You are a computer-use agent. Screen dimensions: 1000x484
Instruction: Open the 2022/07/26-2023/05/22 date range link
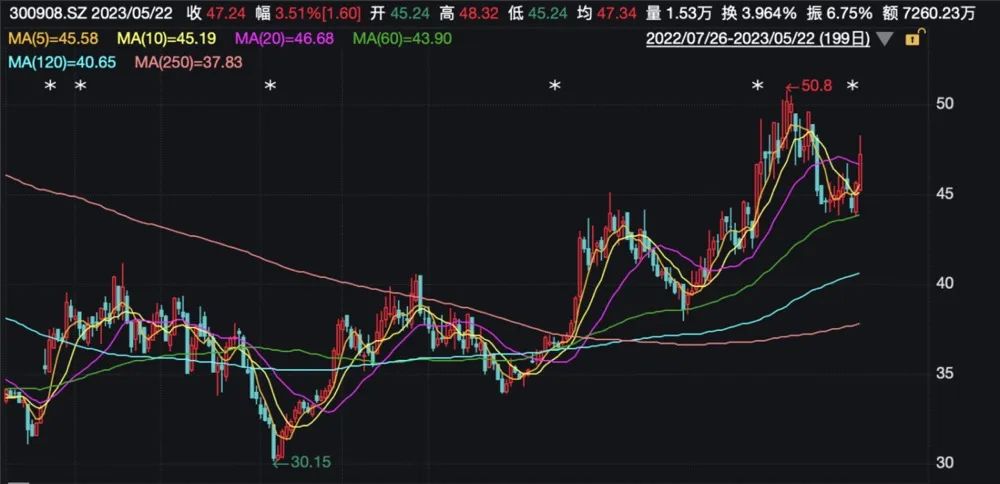(758, 40)
